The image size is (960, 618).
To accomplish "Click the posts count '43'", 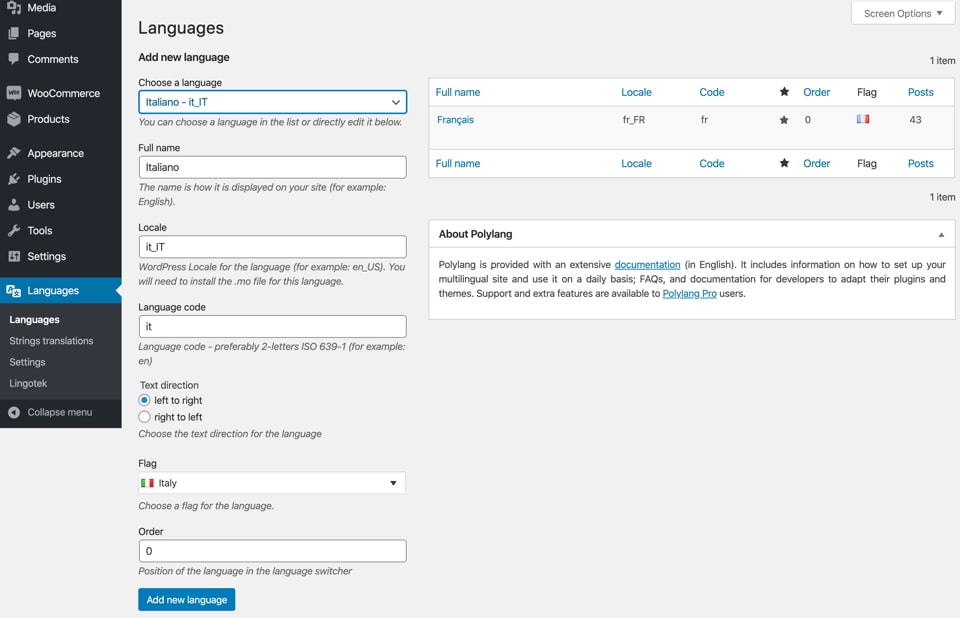I will [x=915, y=119].
